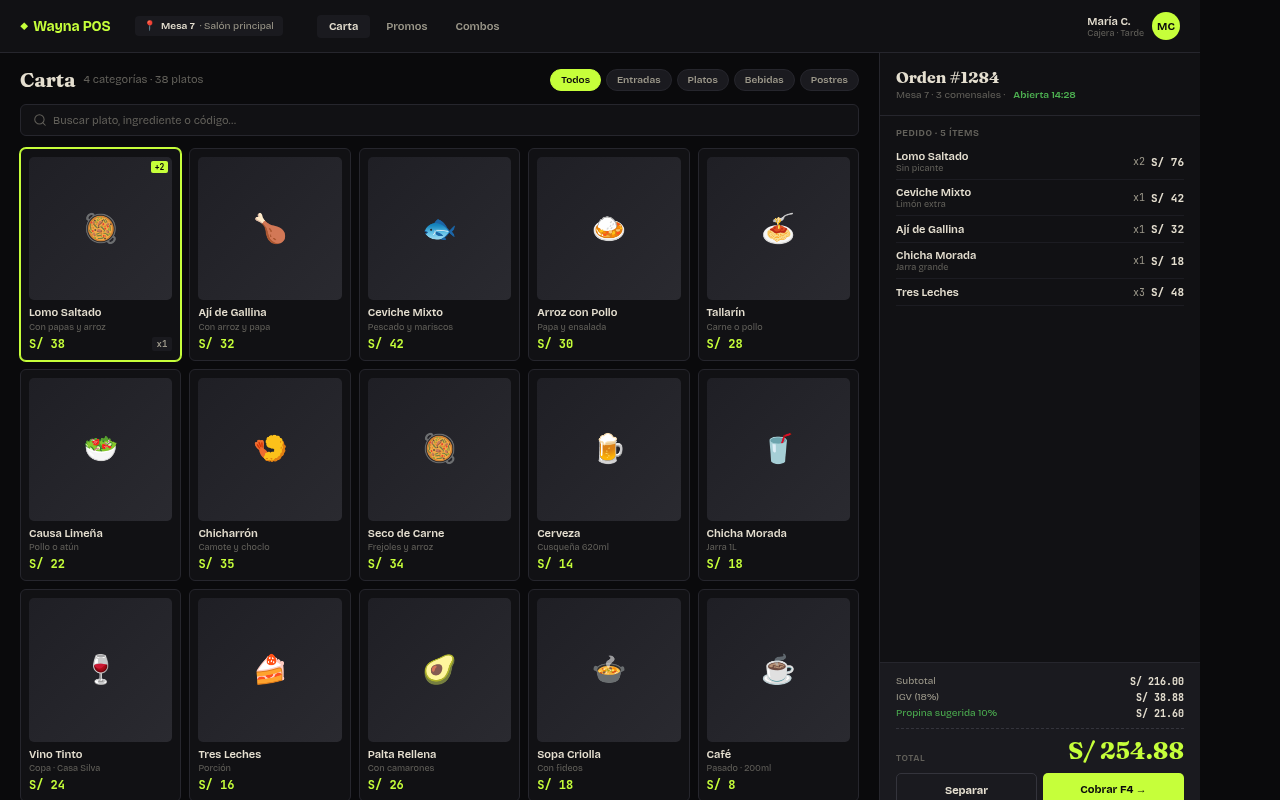Select the Palta Rellena avocado icon
The image size is (1280, 800).
tap(439, 670)
